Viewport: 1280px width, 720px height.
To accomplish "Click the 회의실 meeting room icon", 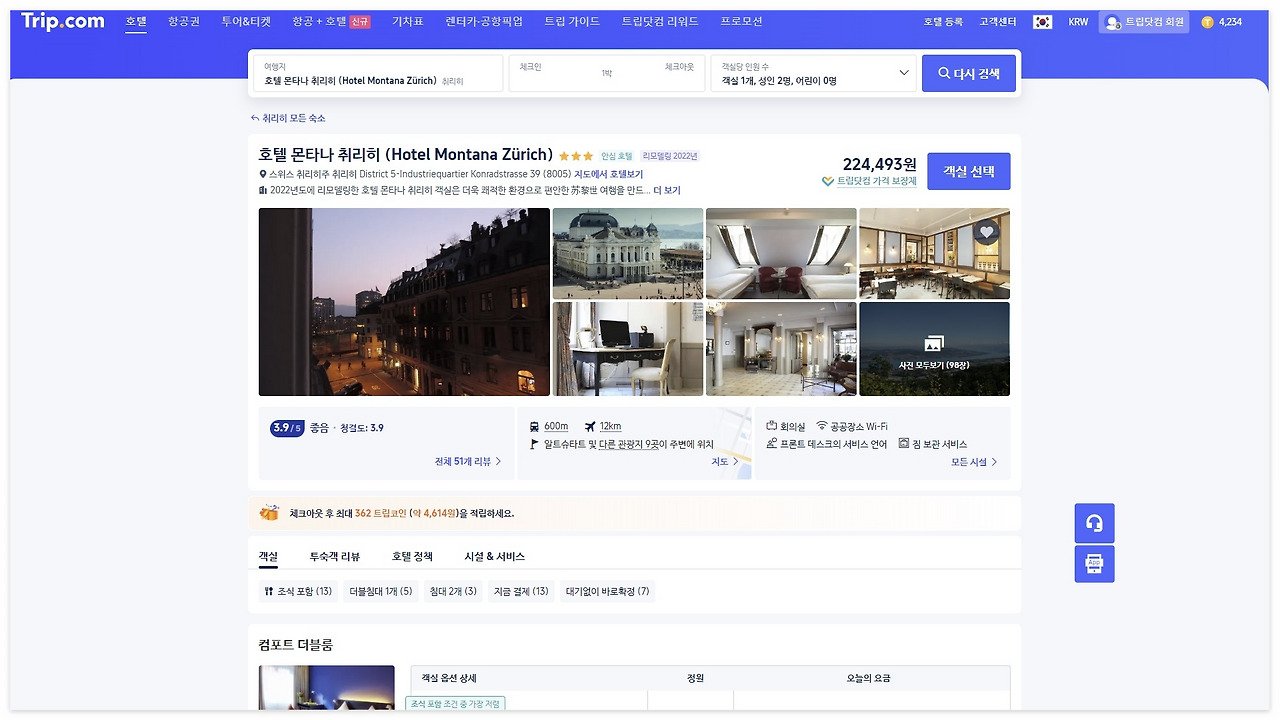I will pos(772,426).
